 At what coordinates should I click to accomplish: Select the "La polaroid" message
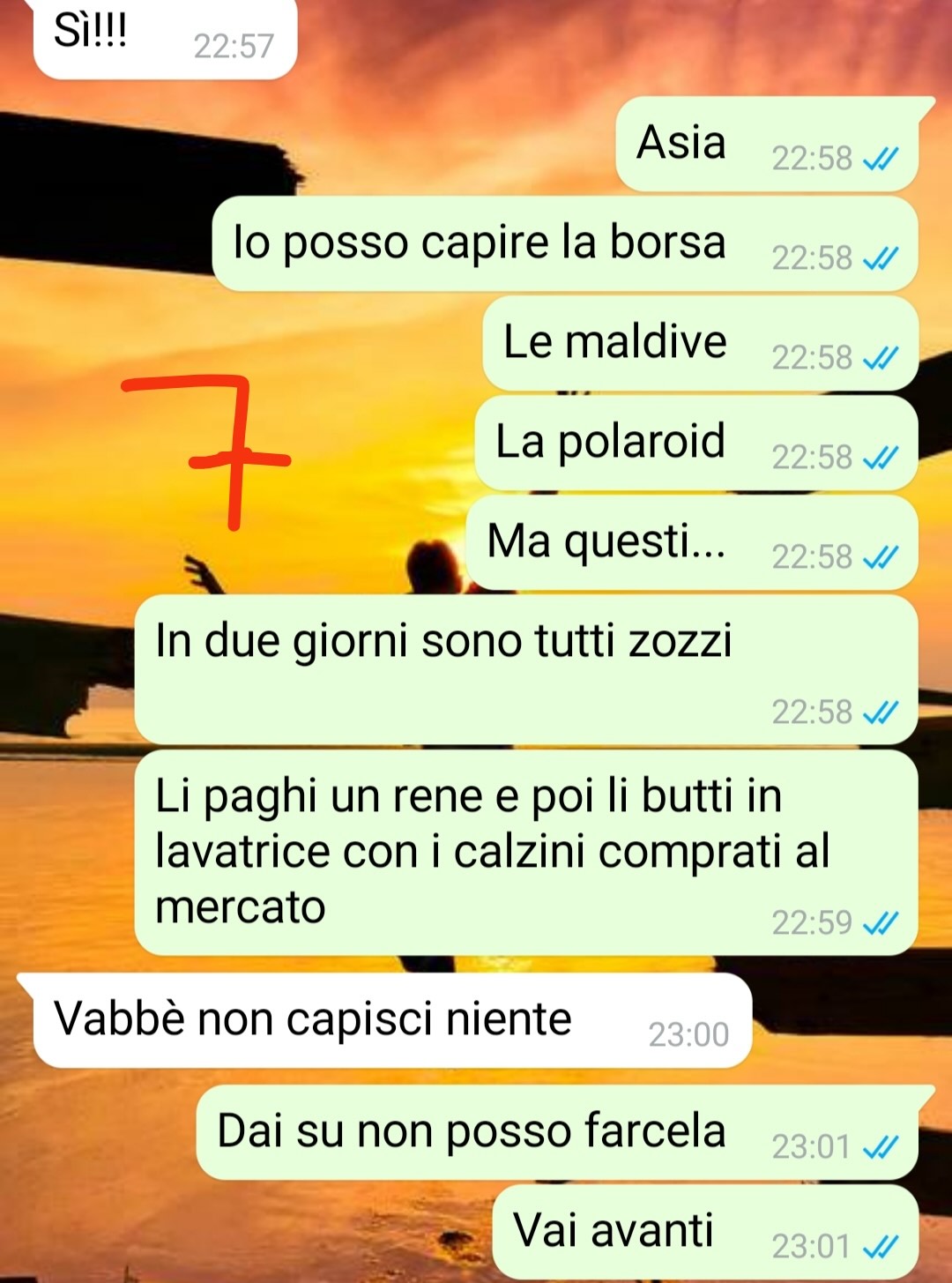point(696,443)
